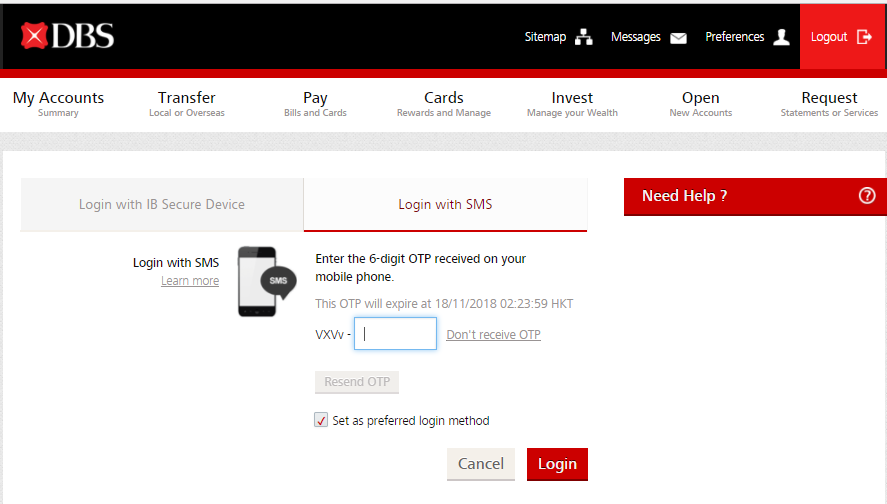Open the My Accounts menu

pos(58,103)
